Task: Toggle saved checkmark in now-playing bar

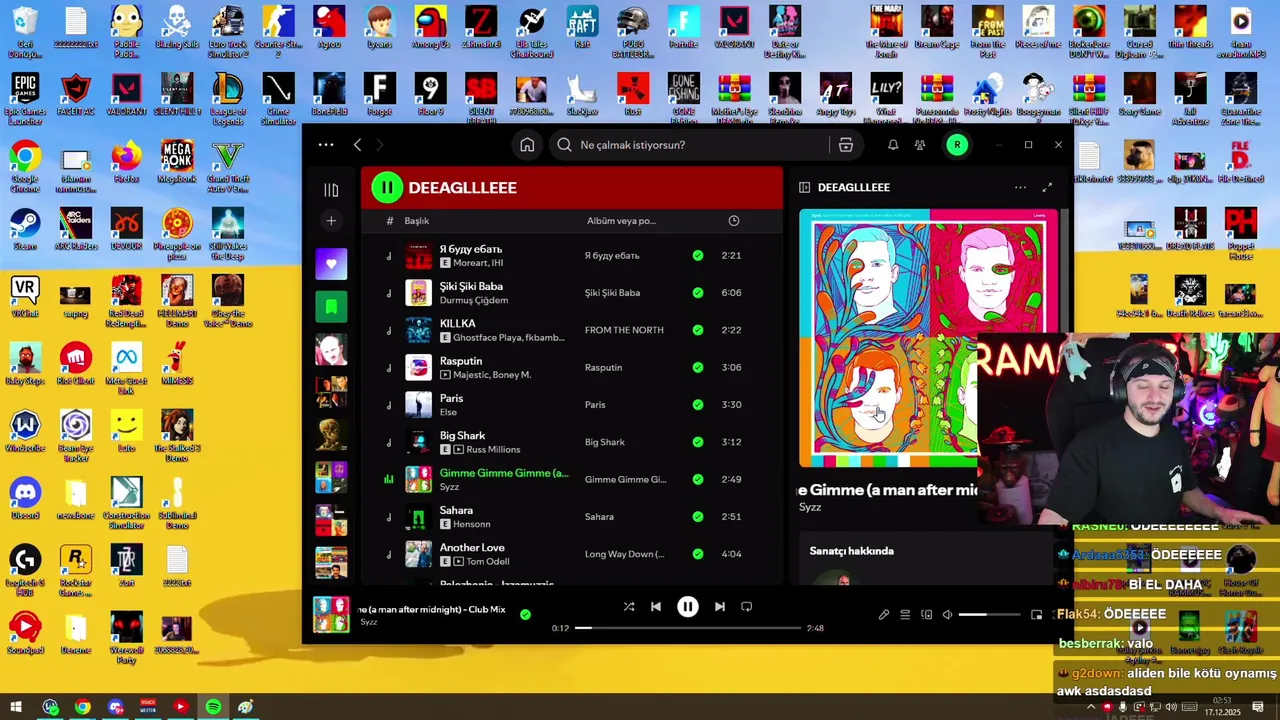Action: coord(525,615)
